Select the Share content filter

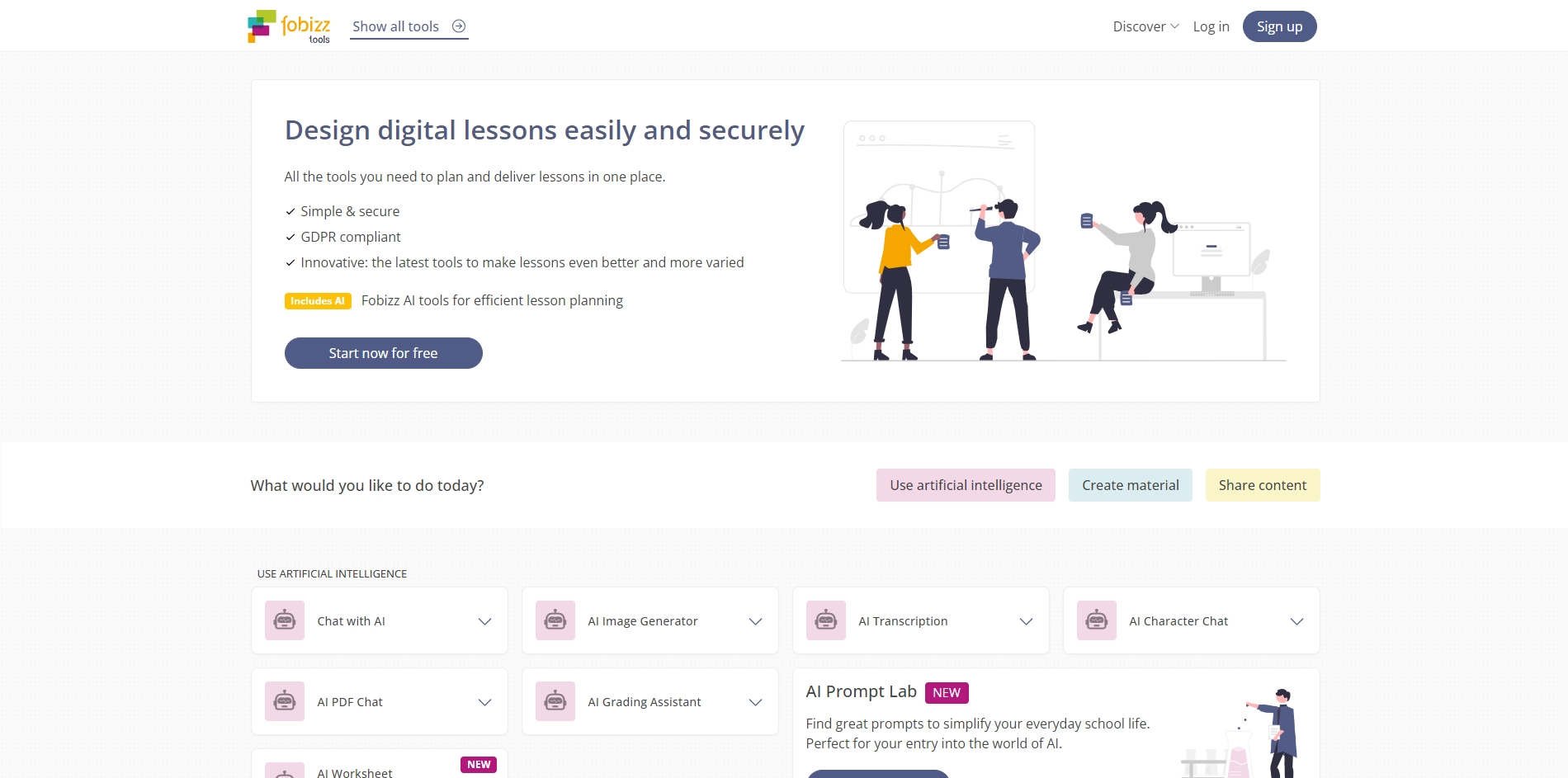[x=1262, y=485]
